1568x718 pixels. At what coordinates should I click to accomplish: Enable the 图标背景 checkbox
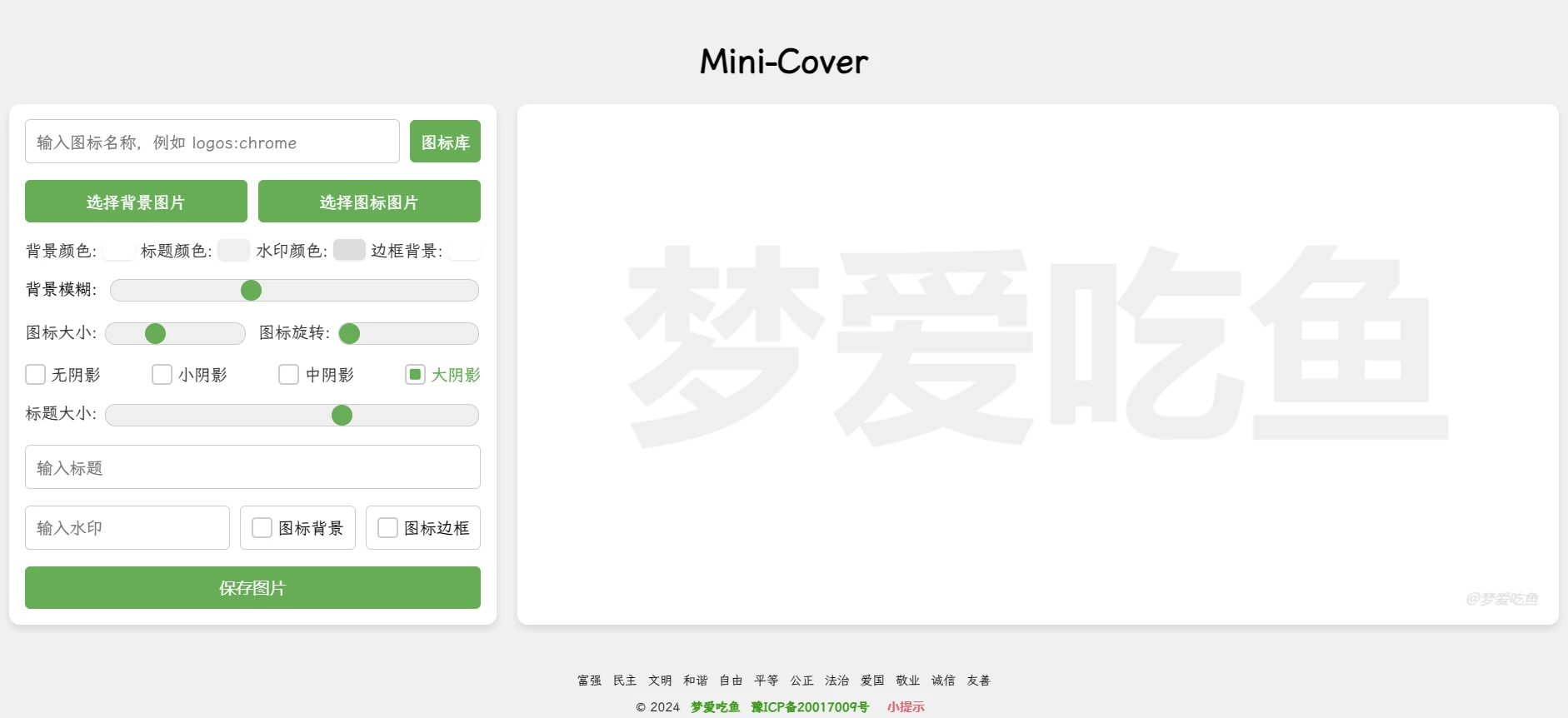(x=262, y=528)
